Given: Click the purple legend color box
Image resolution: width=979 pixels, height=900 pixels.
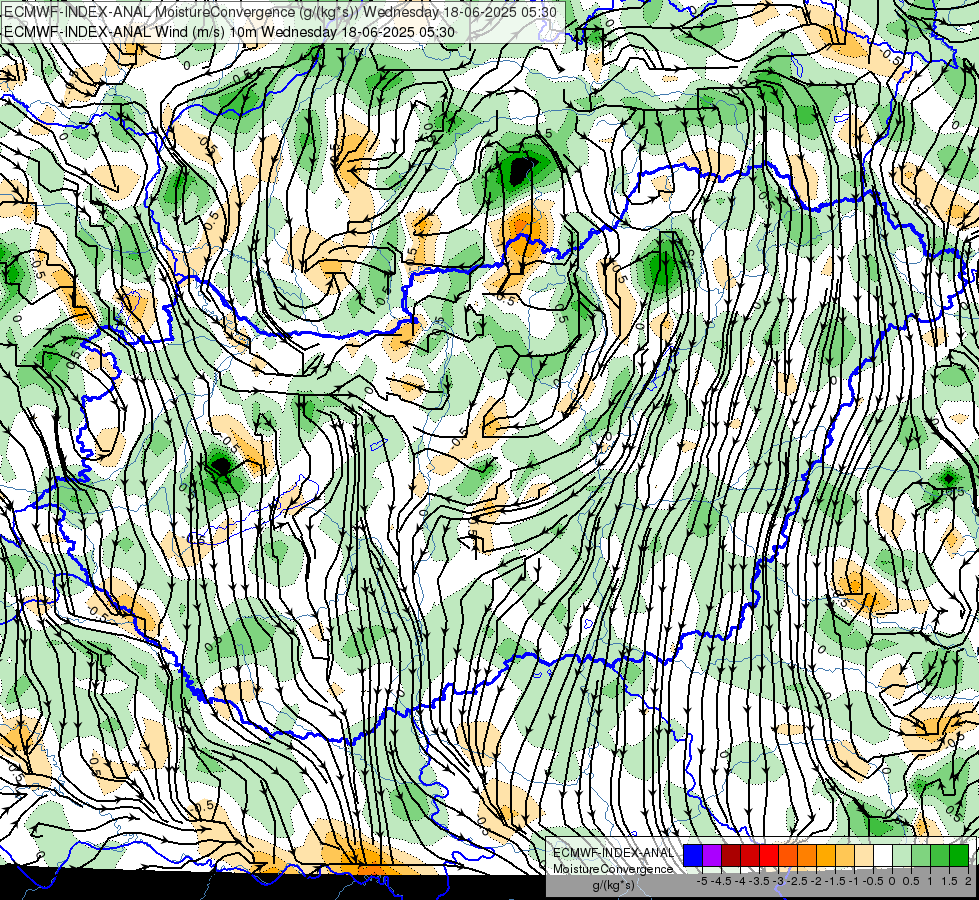Looking at the screenshot, I should pyautogui.click(x=712, y=855).
